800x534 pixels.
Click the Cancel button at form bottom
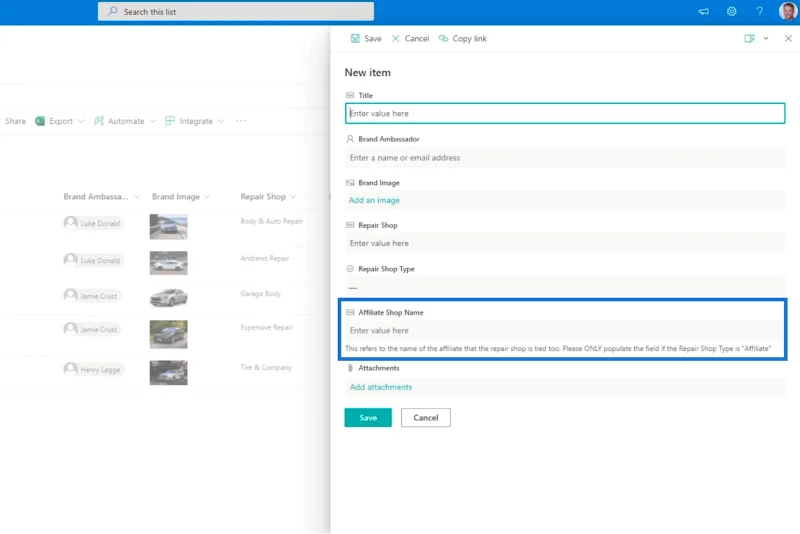426,418
